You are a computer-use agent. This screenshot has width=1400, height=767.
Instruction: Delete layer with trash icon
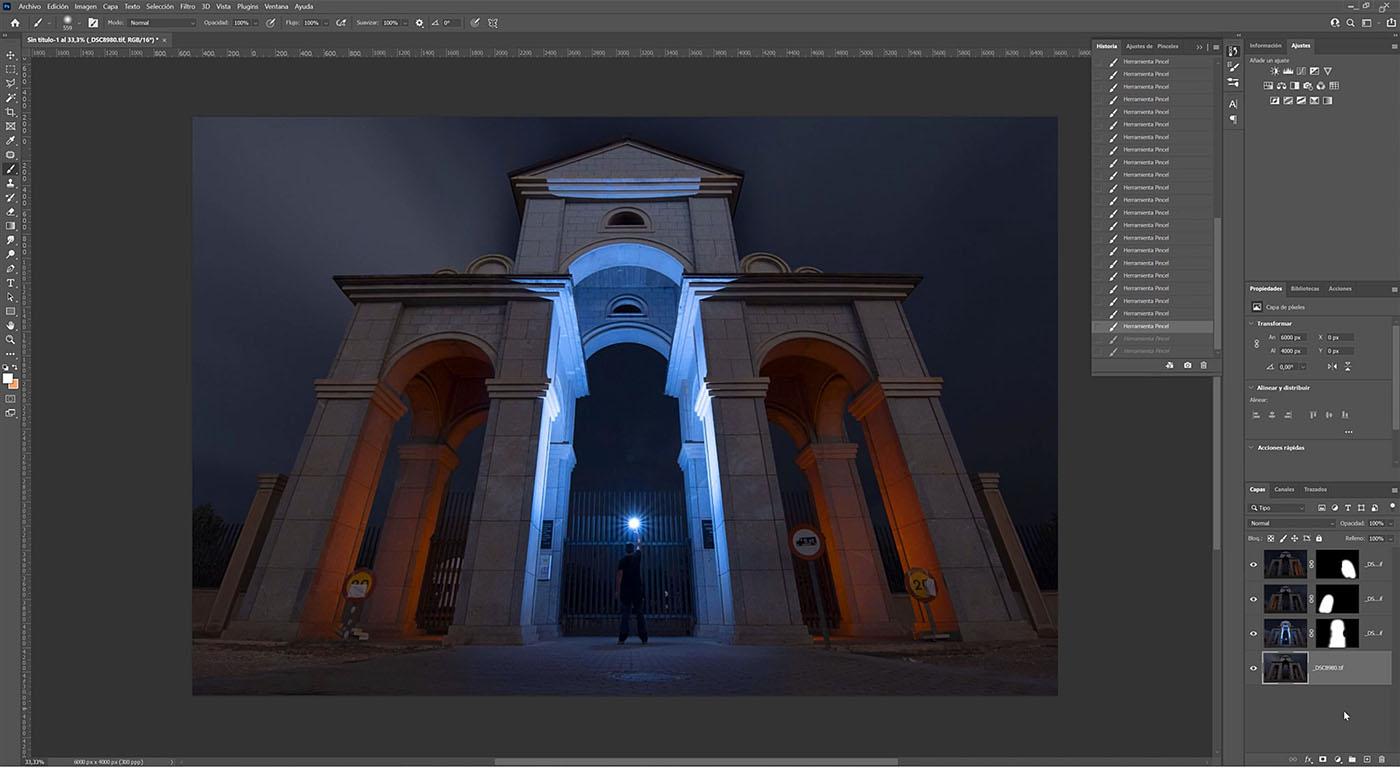[1382, 760]
